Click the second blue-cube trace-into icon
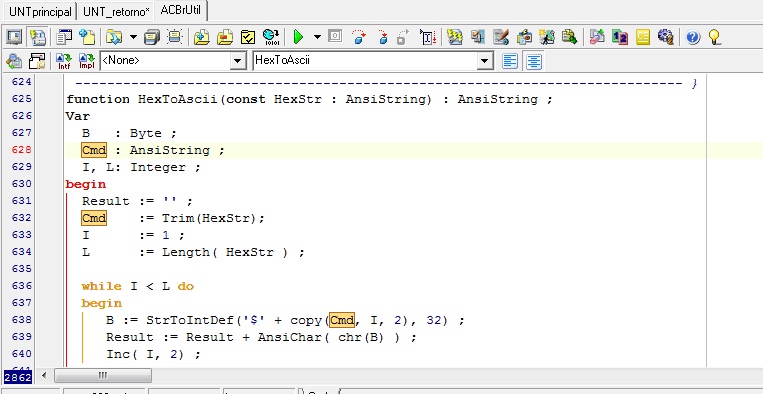 [x=382, y=37]
